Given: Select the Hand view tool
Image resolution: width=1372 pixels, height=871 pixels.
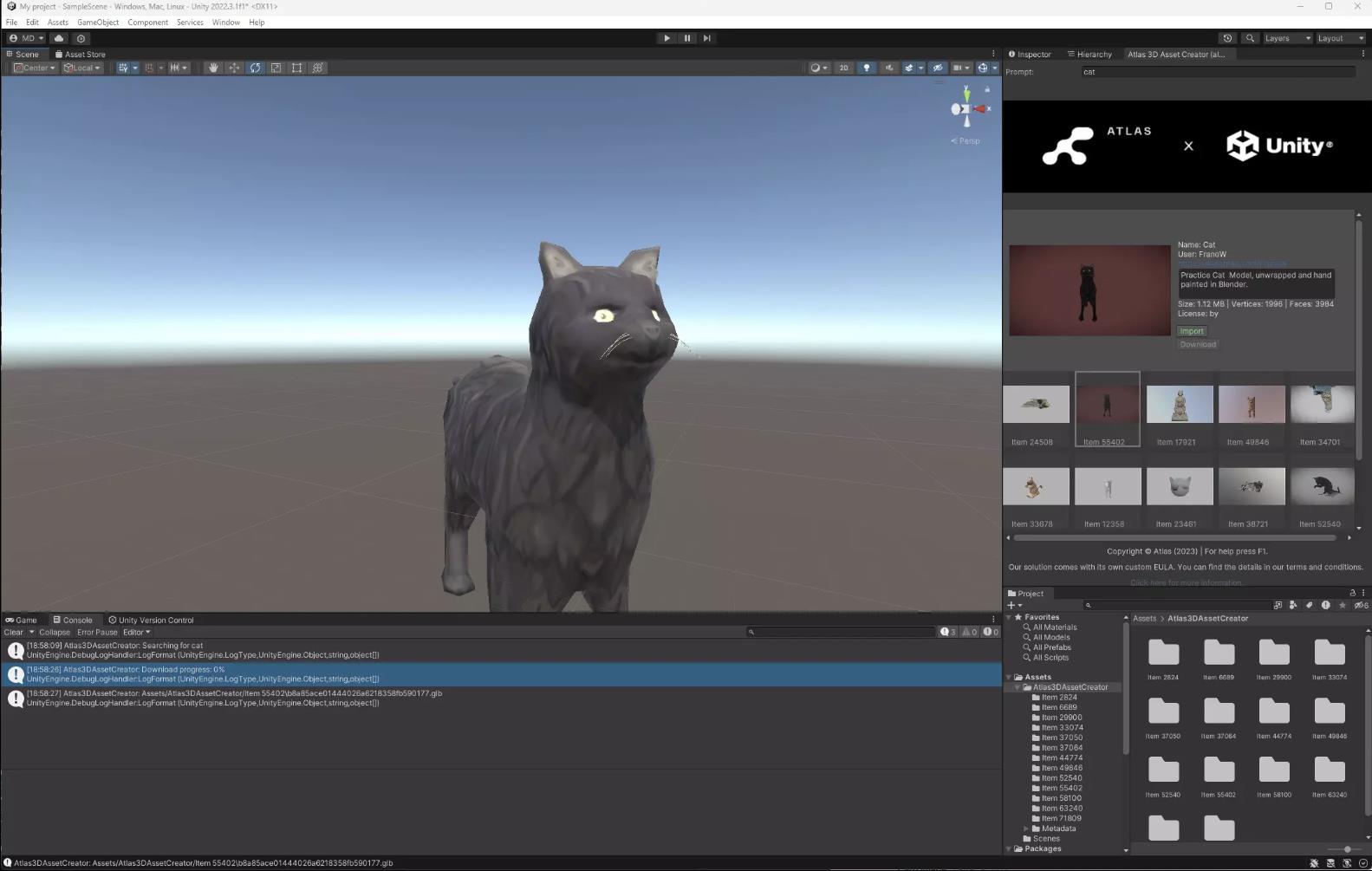Looking at the screenshot, I should click(x=213, y=68).
